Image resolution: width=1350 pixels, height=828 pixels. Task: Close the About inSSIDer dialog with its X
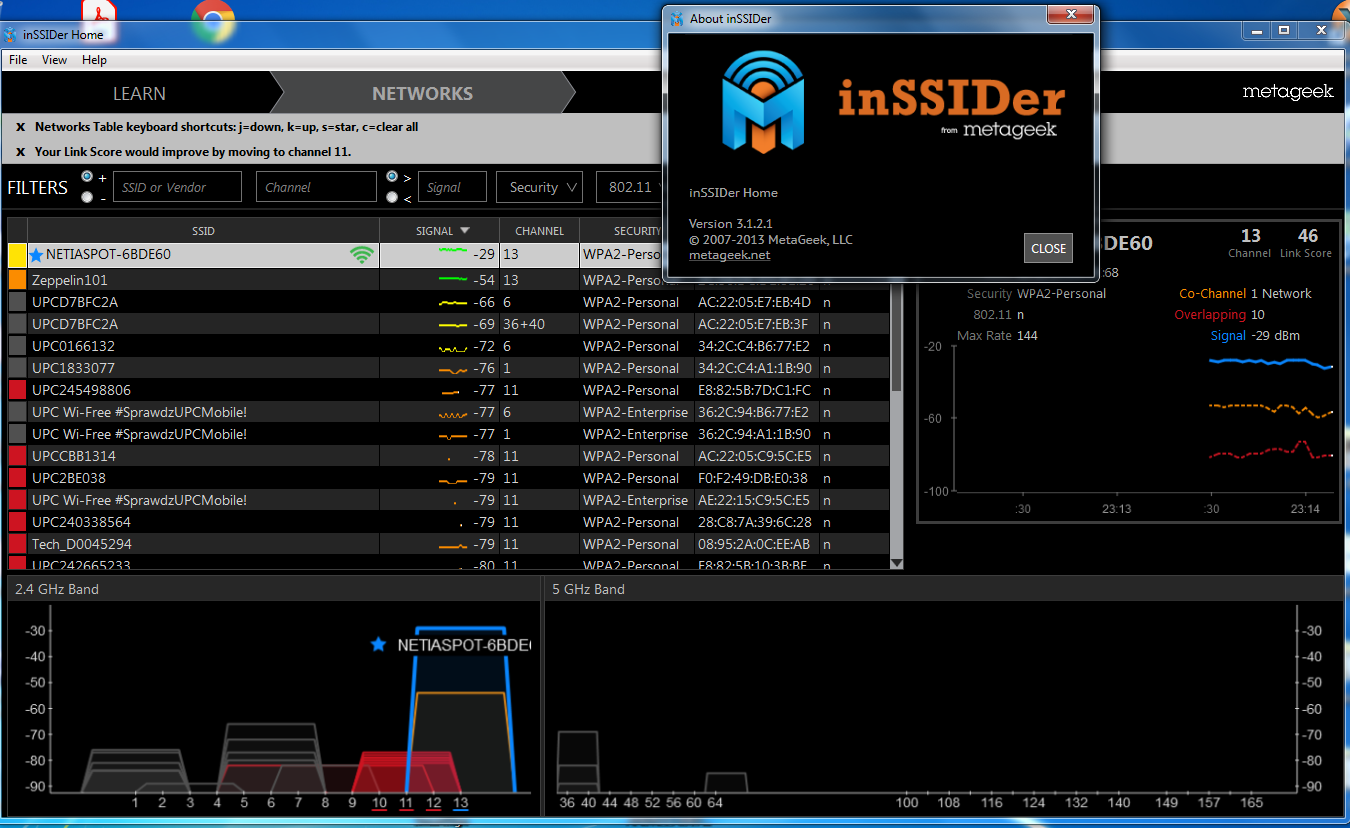point(1071,15)
